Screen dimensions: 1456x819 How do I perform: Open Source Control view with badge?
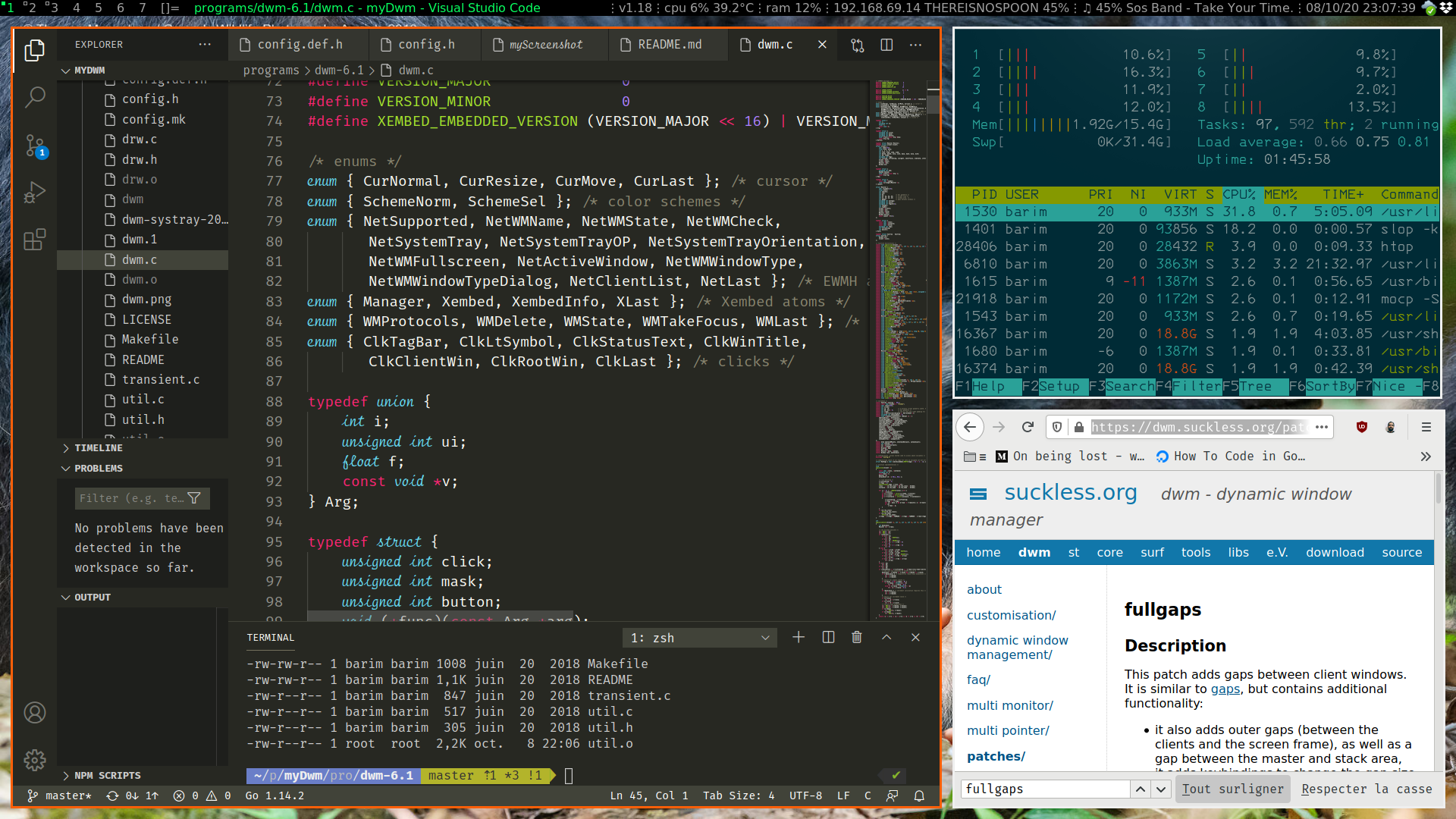tap(35, 146)
